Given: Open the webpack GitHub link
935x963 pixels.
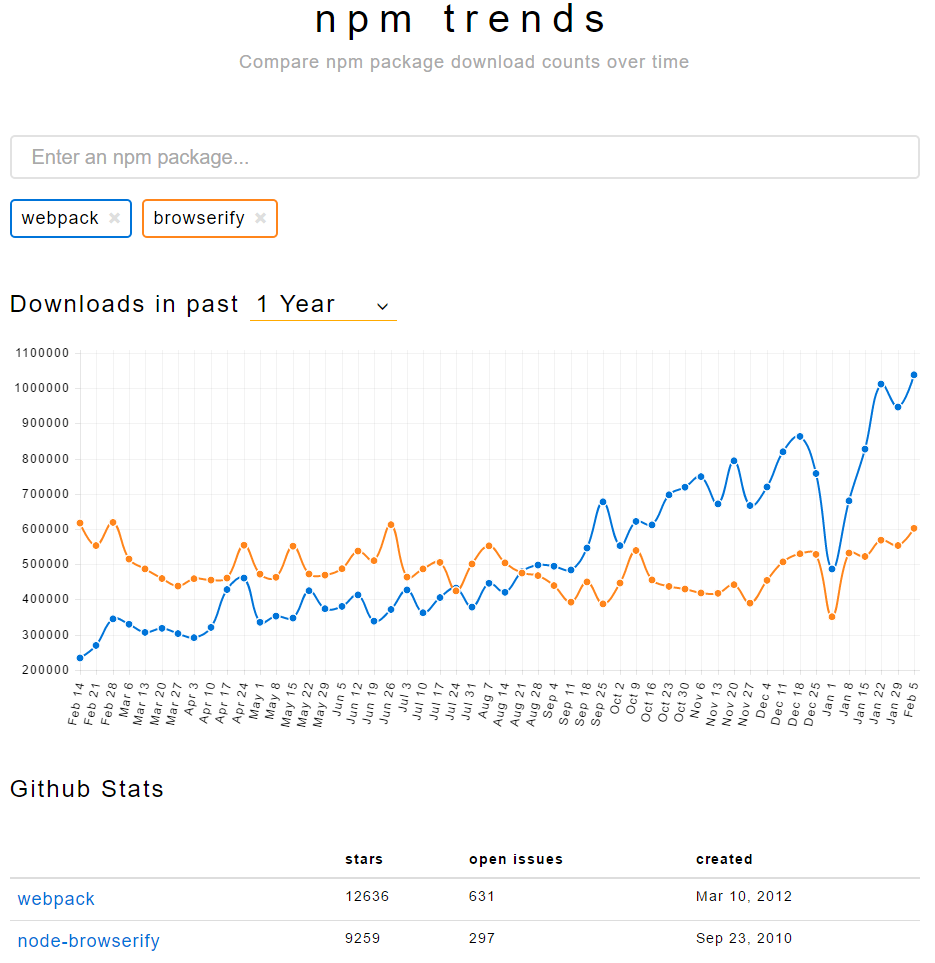Looking at the screenshot, I should point(56,899).
